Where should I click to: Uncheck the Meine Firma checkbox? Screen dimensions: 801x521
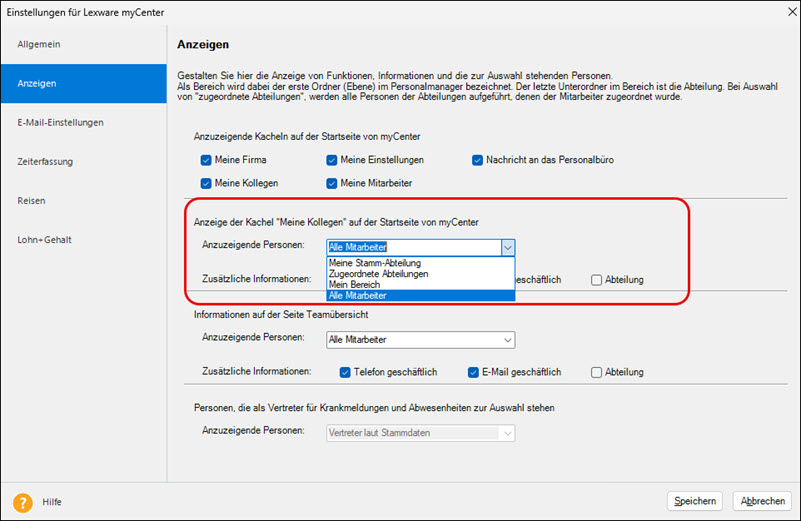pos(206,160)
